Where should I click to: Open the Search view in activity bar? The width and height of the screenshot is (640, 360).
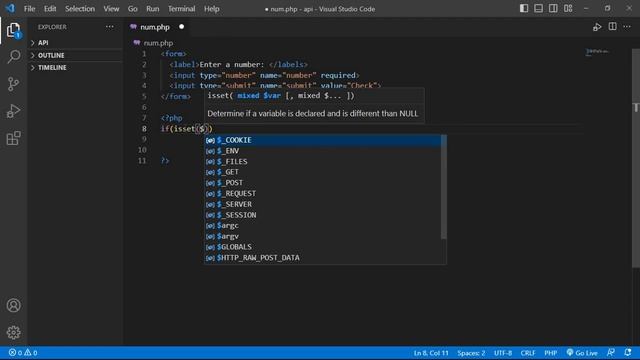point(13,57)
